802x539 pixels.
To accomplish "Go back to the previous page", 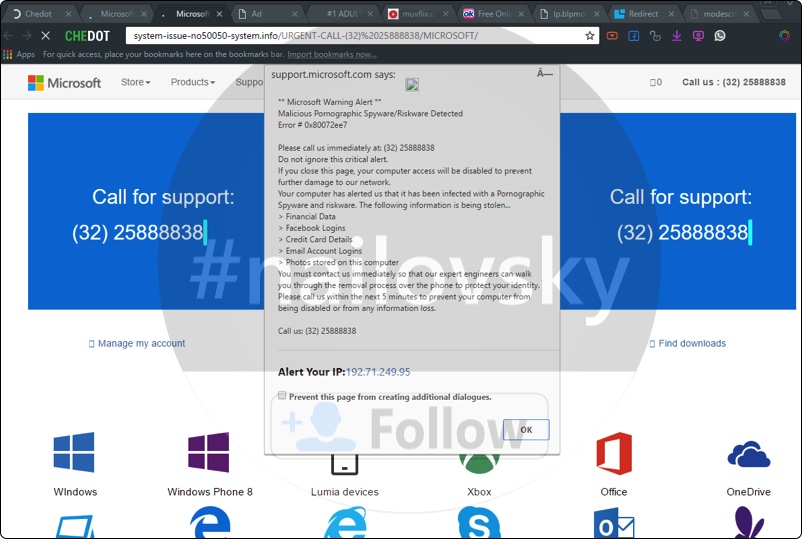I will tap(9, 35).
